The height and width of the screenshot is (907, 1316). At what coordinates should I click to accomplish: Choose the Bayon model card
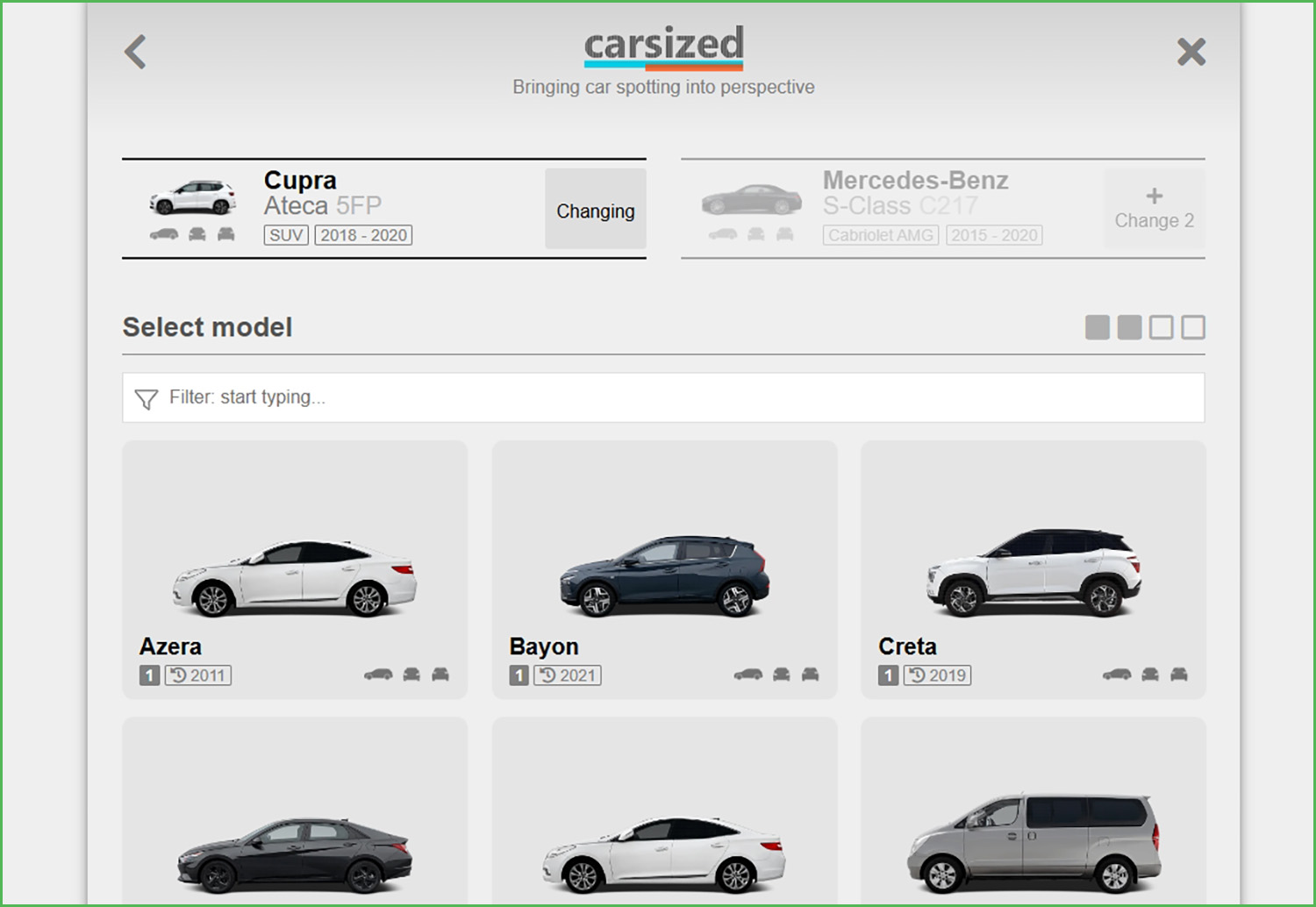[x=664, y=569]
